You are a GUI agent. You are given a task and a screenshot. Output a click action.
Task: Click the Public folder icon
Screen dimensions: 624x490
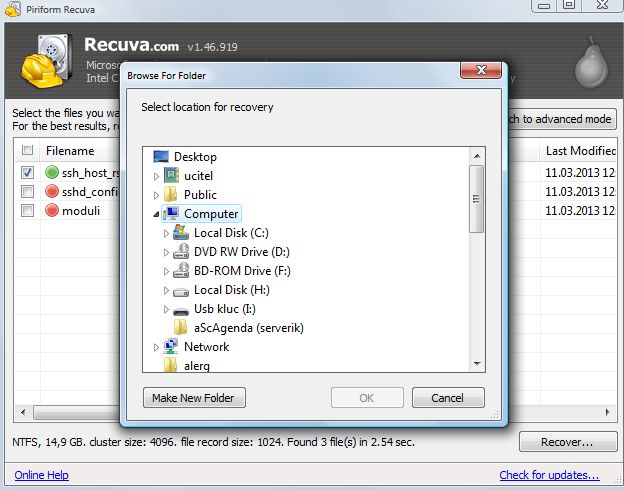pyautogui.click(x=171, y=194)
